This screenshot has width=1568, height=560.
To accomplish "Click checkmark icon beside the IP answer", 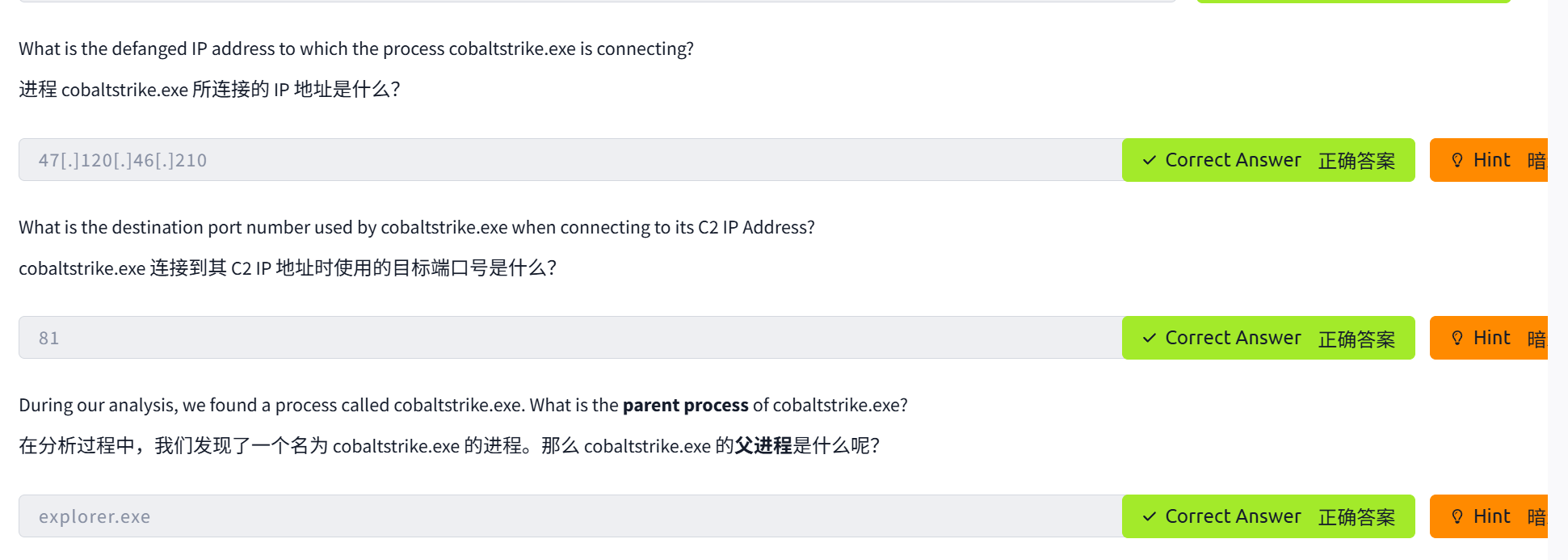I will pos(1149,161).
